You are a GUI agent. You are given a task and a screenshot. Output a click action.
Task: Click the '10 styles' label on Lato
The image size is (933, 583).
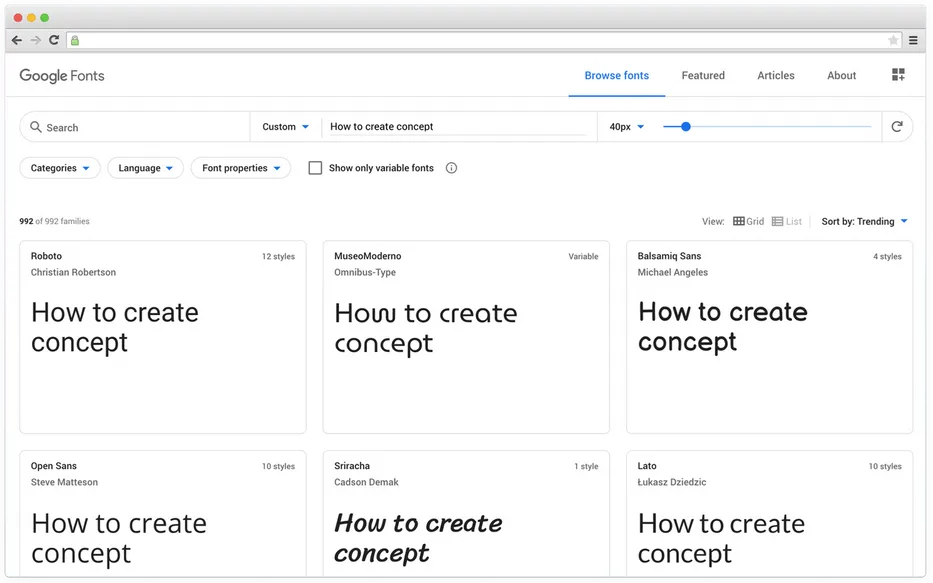(x=885, y=466)
